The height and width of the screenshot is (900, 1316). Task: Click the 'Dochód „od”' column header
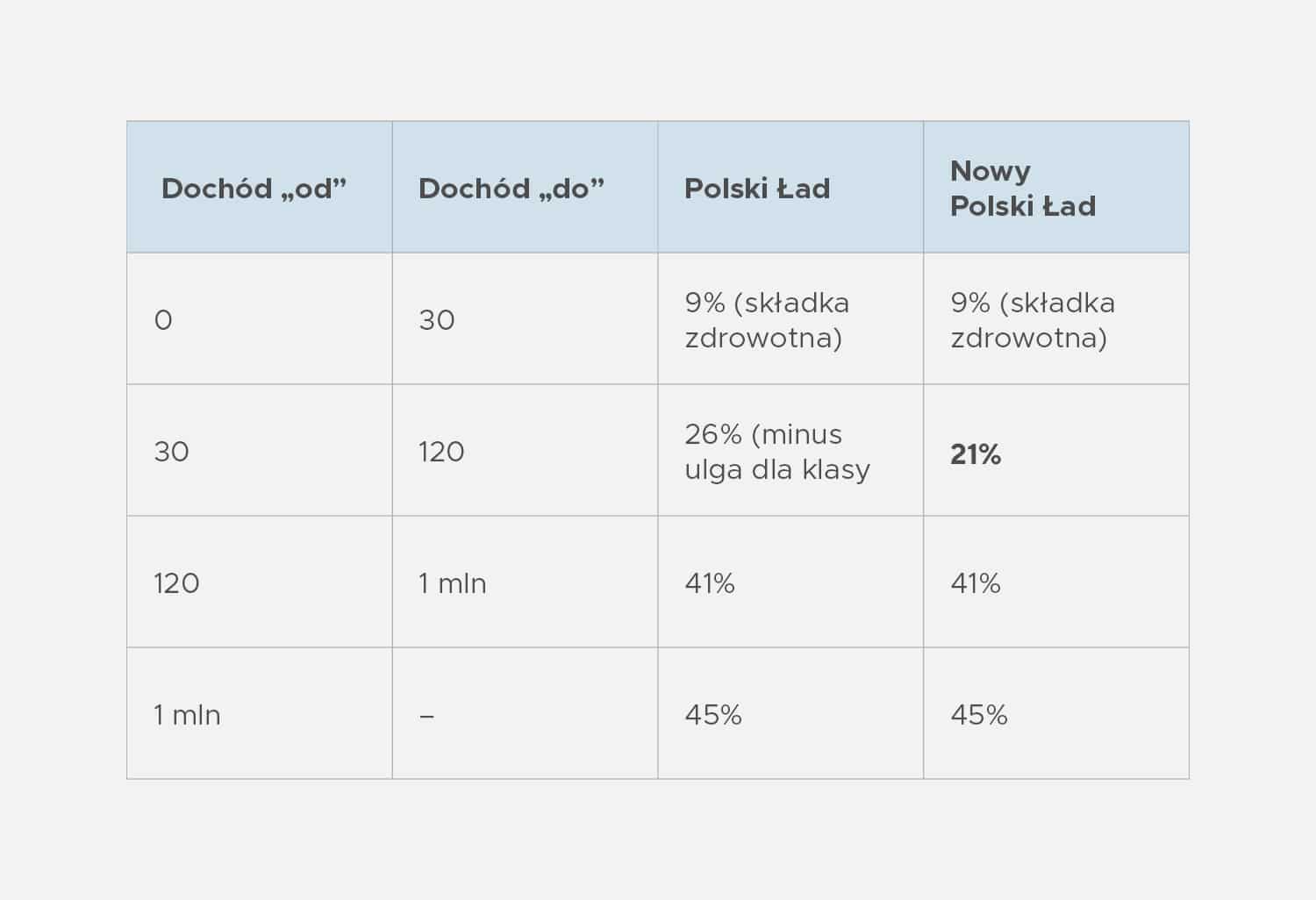pos(254,189)
